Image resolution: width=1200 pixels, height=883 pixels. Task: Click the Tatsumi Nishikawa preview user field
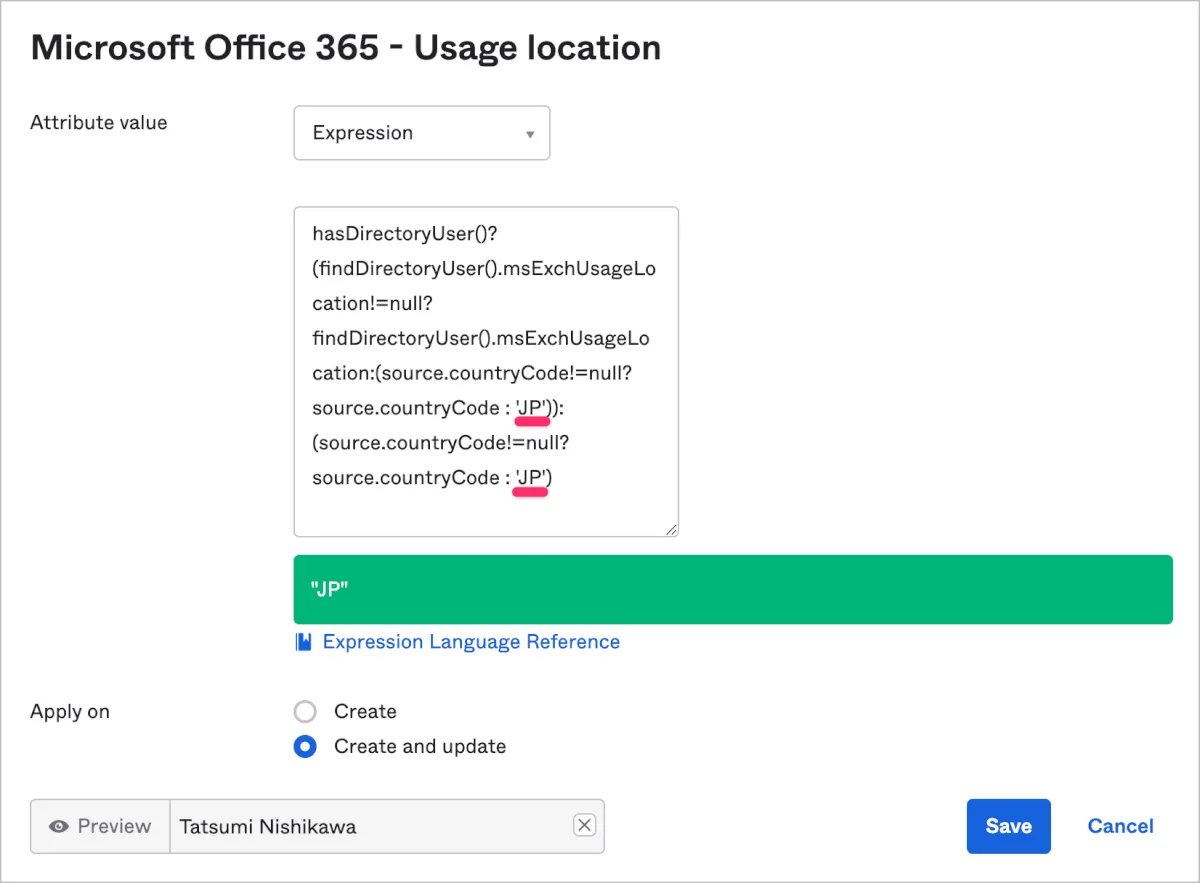tap(370, 826)
